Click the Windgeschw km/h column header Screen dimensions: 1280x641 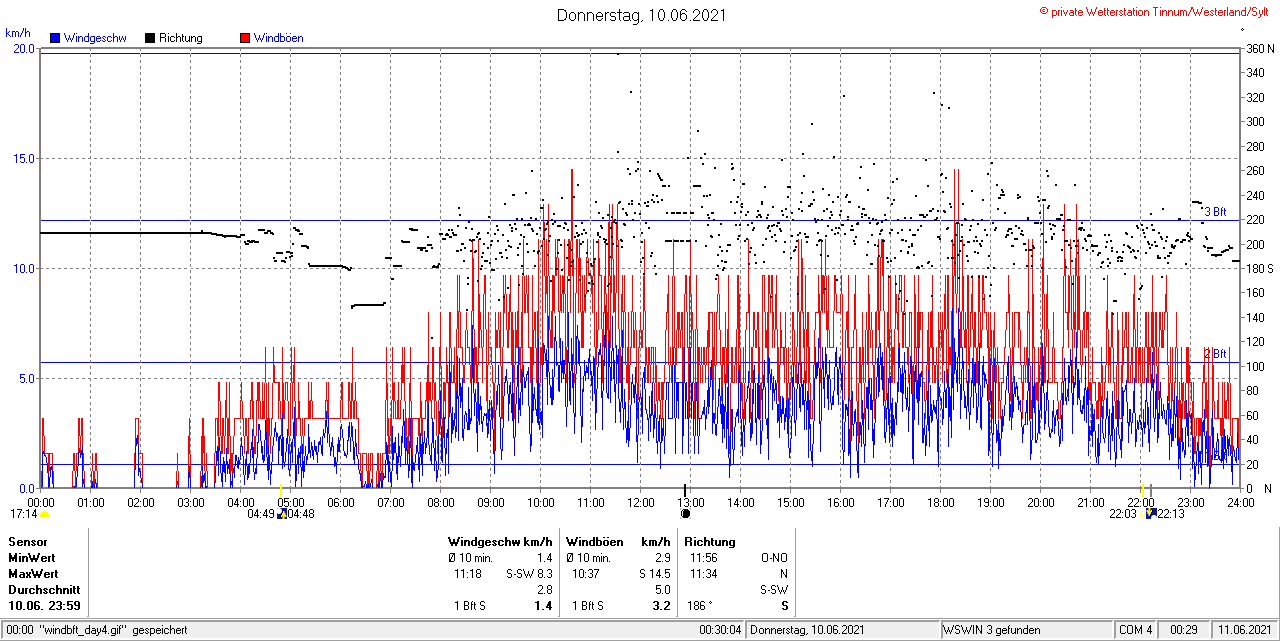click(500, 542)
